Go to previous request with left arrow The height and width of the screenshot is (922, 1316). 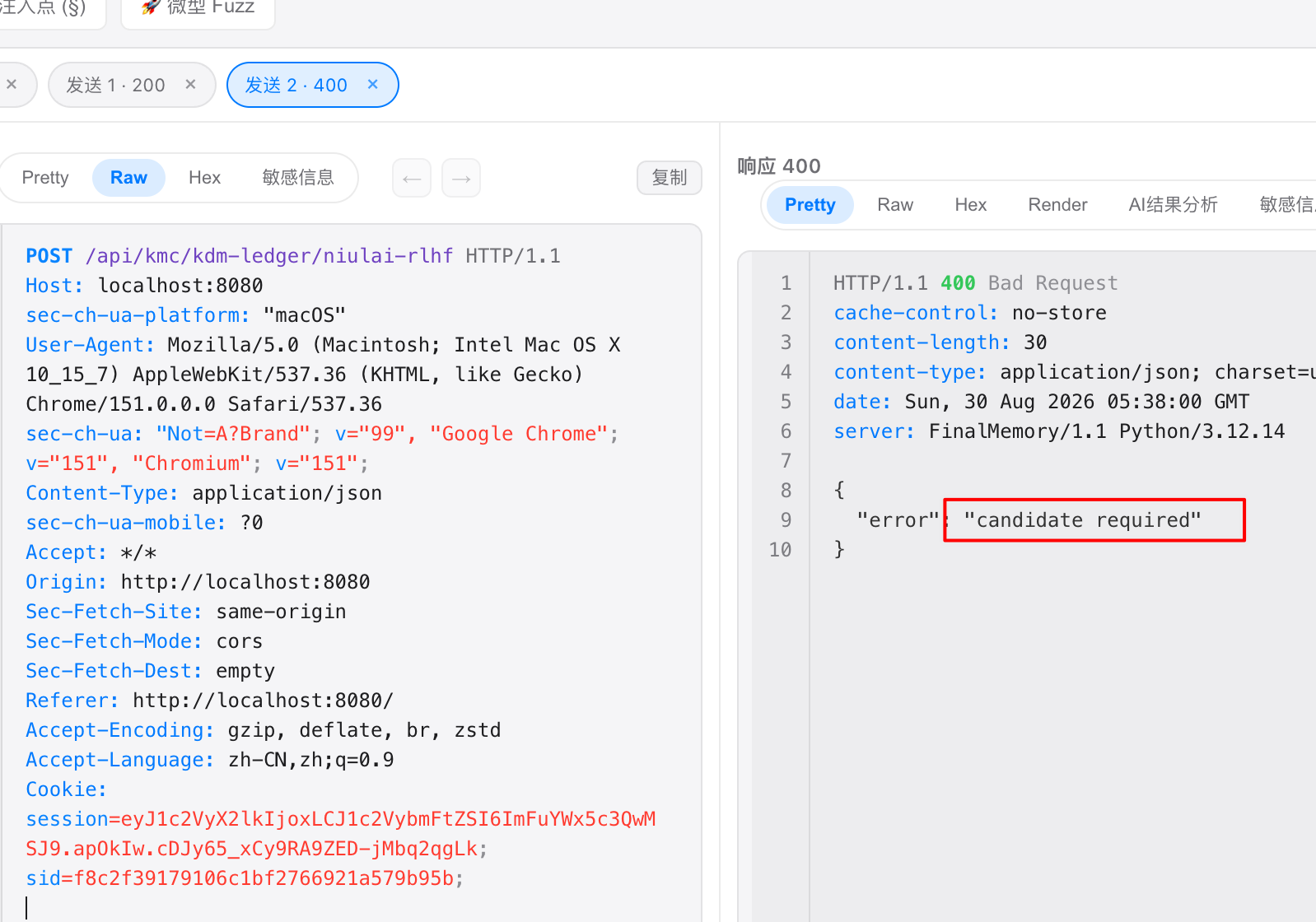click(x=412, y=178)
